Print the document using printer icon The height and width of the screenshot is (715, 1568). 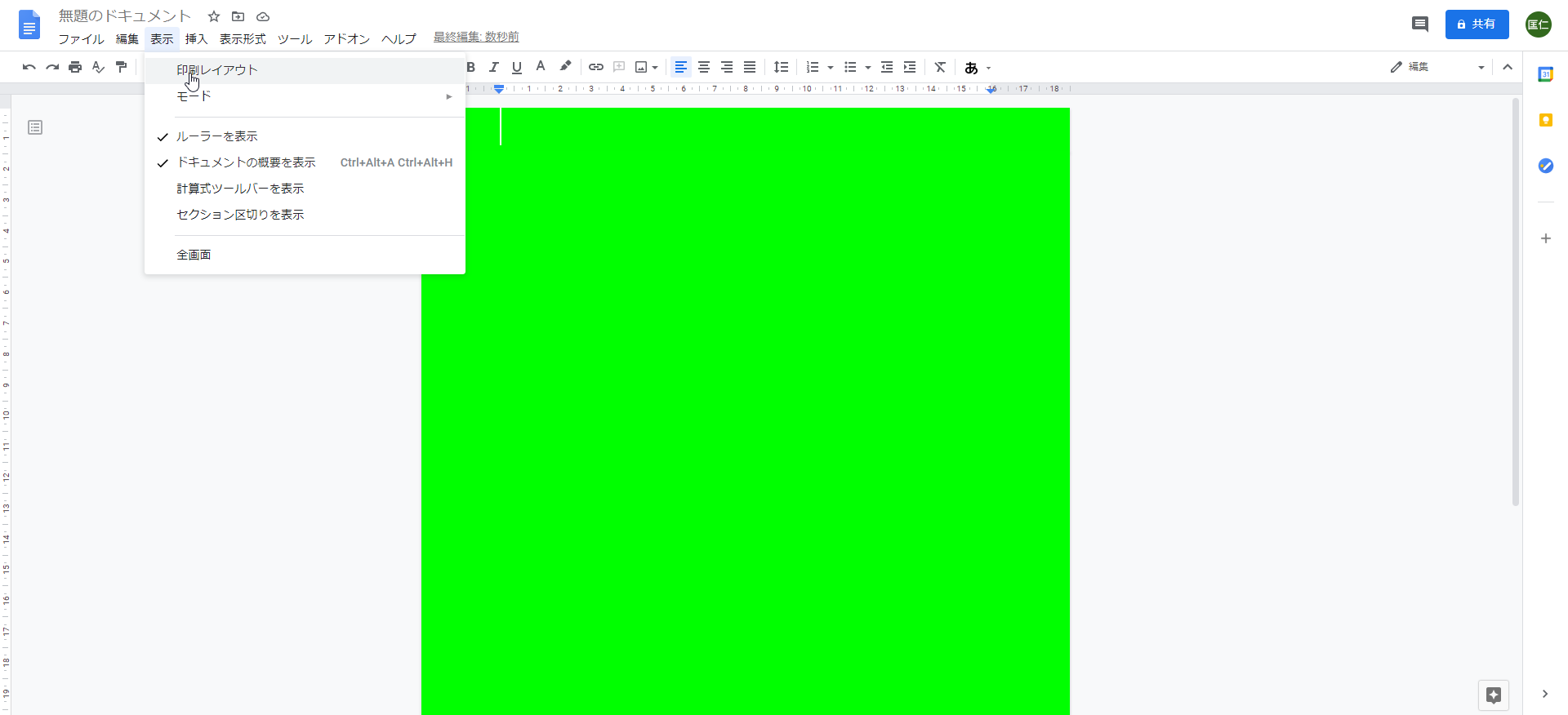point(75,67)
